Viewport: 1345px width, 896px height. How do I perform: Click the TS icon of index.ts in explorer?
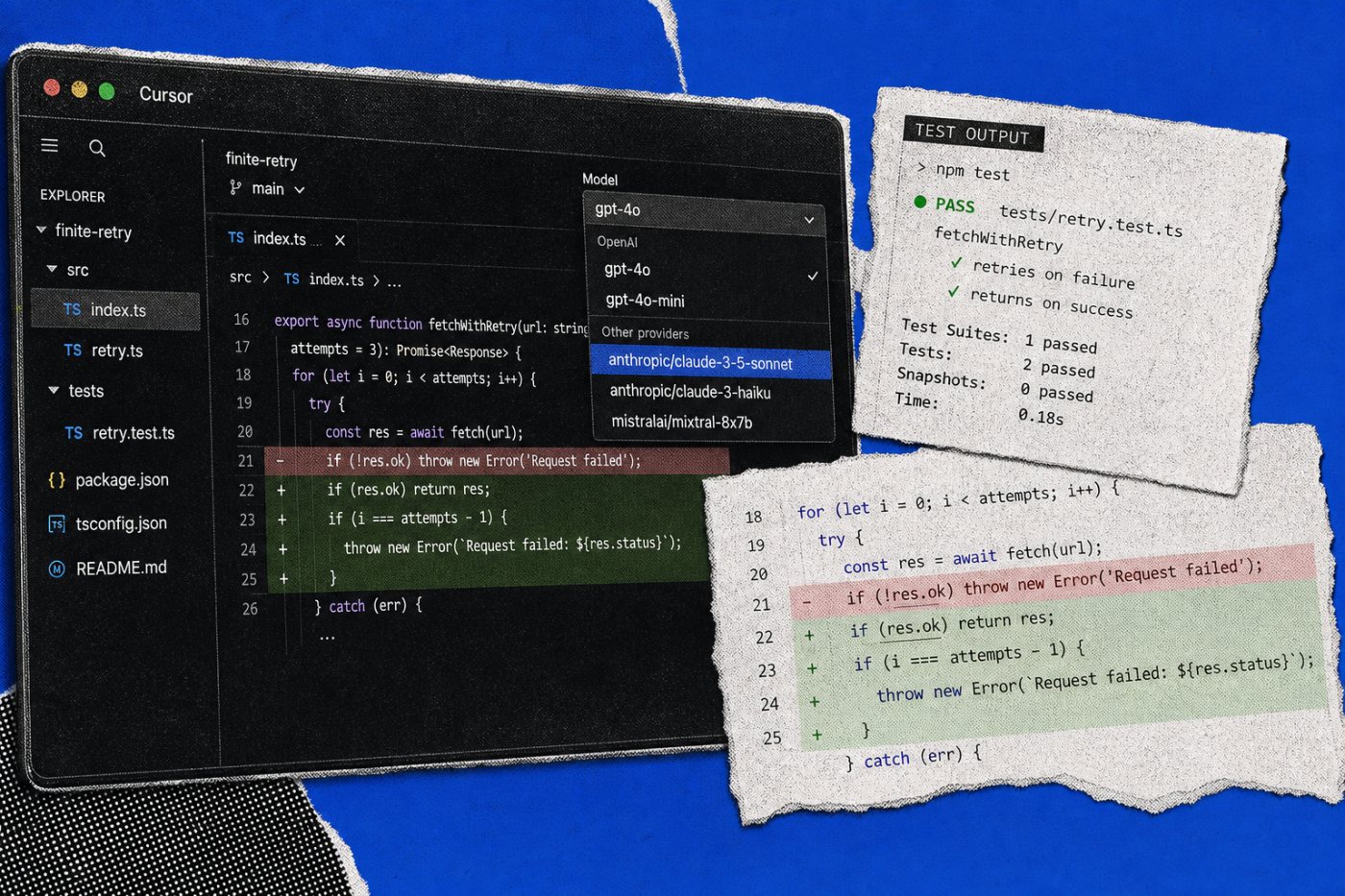tap(72, 309)
